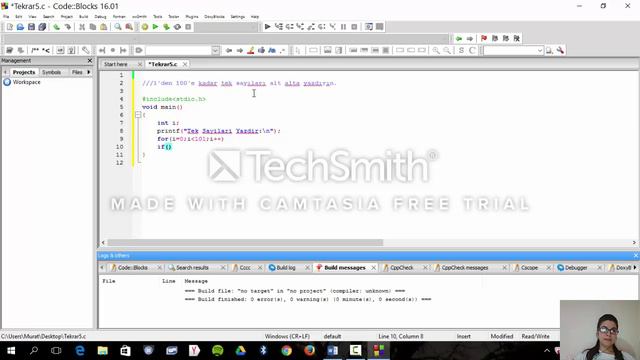This screenshot has height=360, width=640.
Task: Select the Build messages tab
Action: 344,268
